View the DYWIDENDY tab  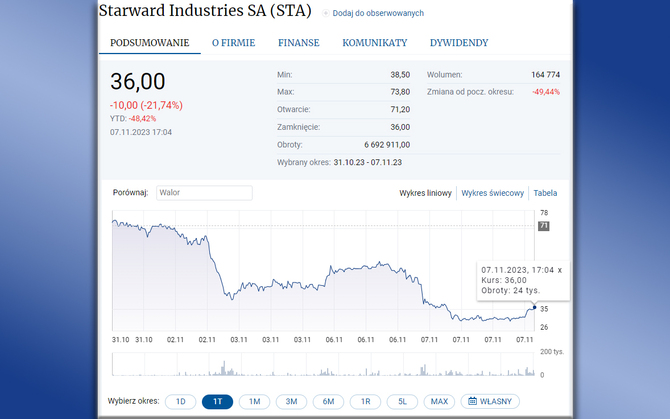pos(459,43)
